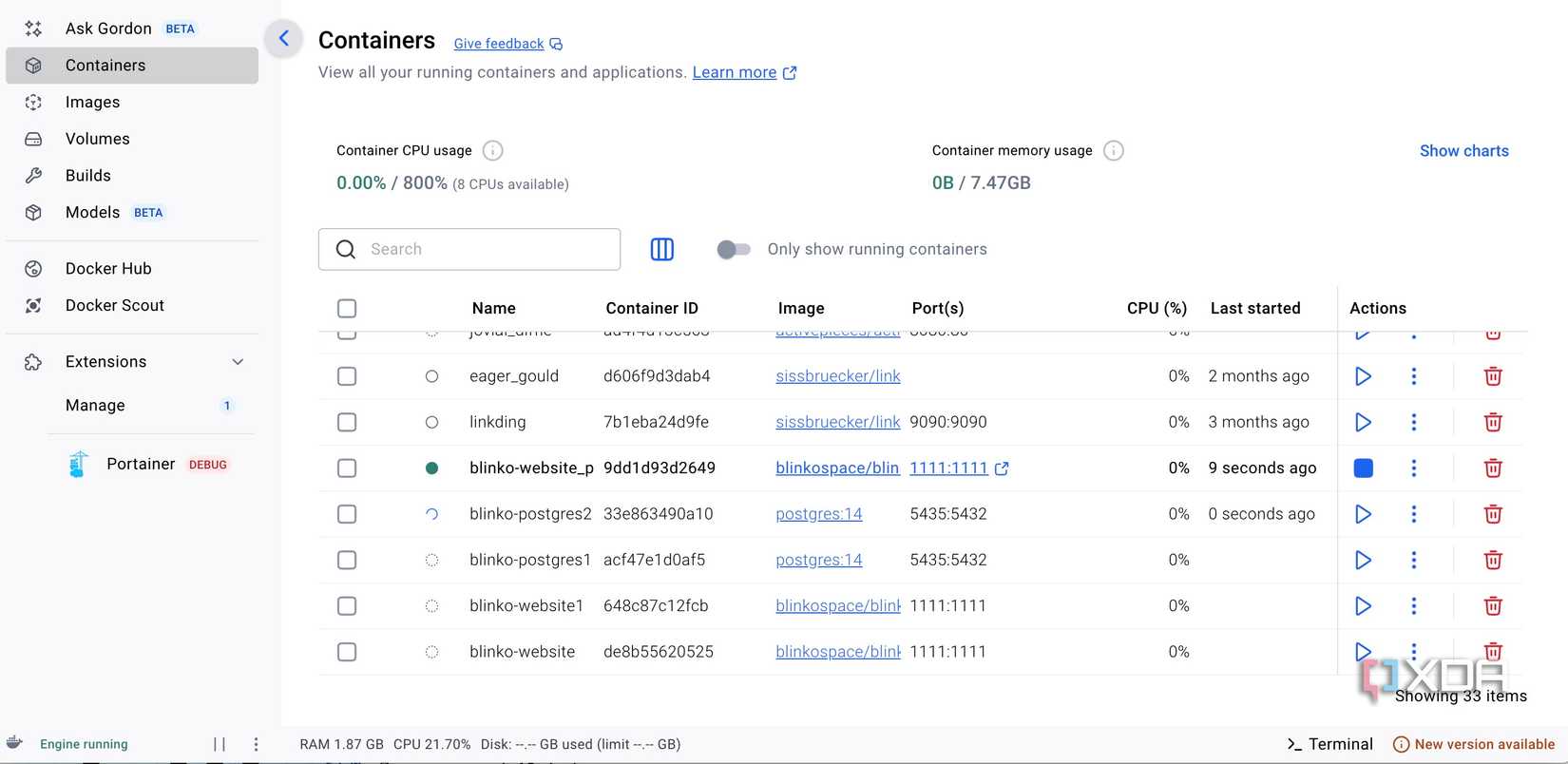Select the blinko-website_p row checkbox

click(347, 468)
